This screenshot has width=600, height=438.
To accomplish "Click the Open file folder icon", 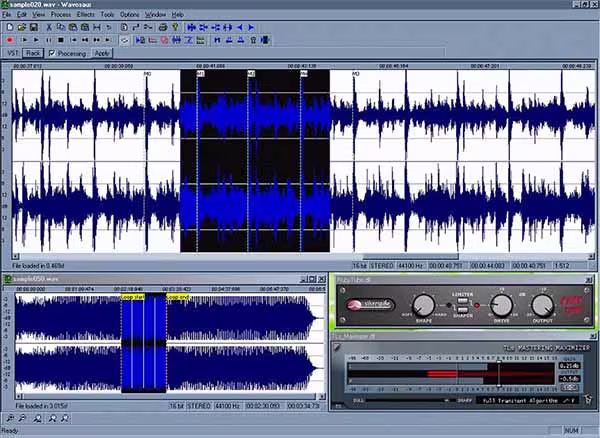I will click(22, 27).
